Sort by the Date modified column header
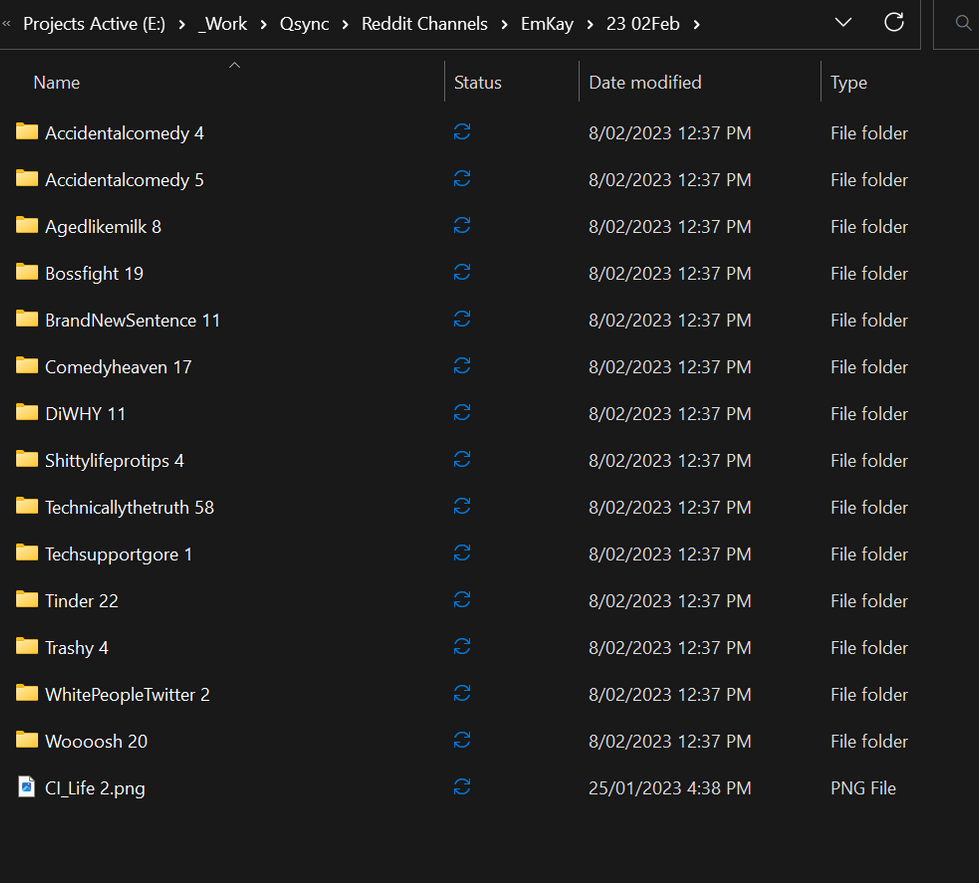Screen dimensions: 979x883 pos(645,82)
